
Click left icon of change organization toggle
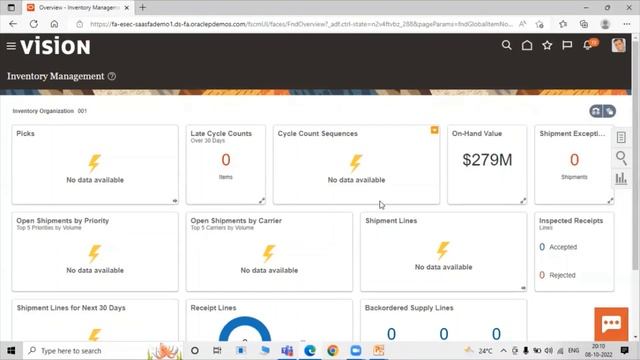(x=596, y=111)
